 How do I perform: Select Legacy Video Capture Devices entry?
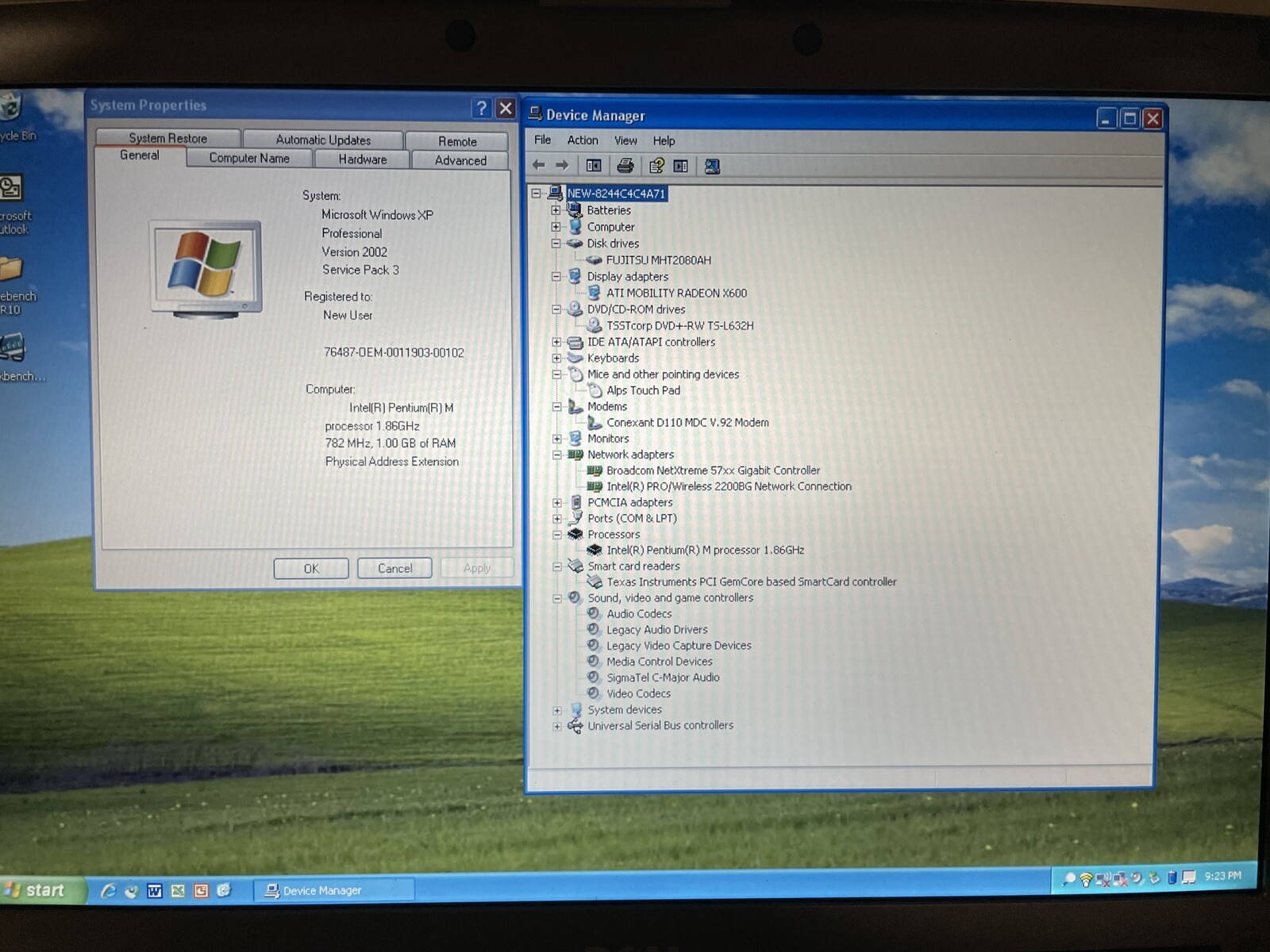(679, 645)
